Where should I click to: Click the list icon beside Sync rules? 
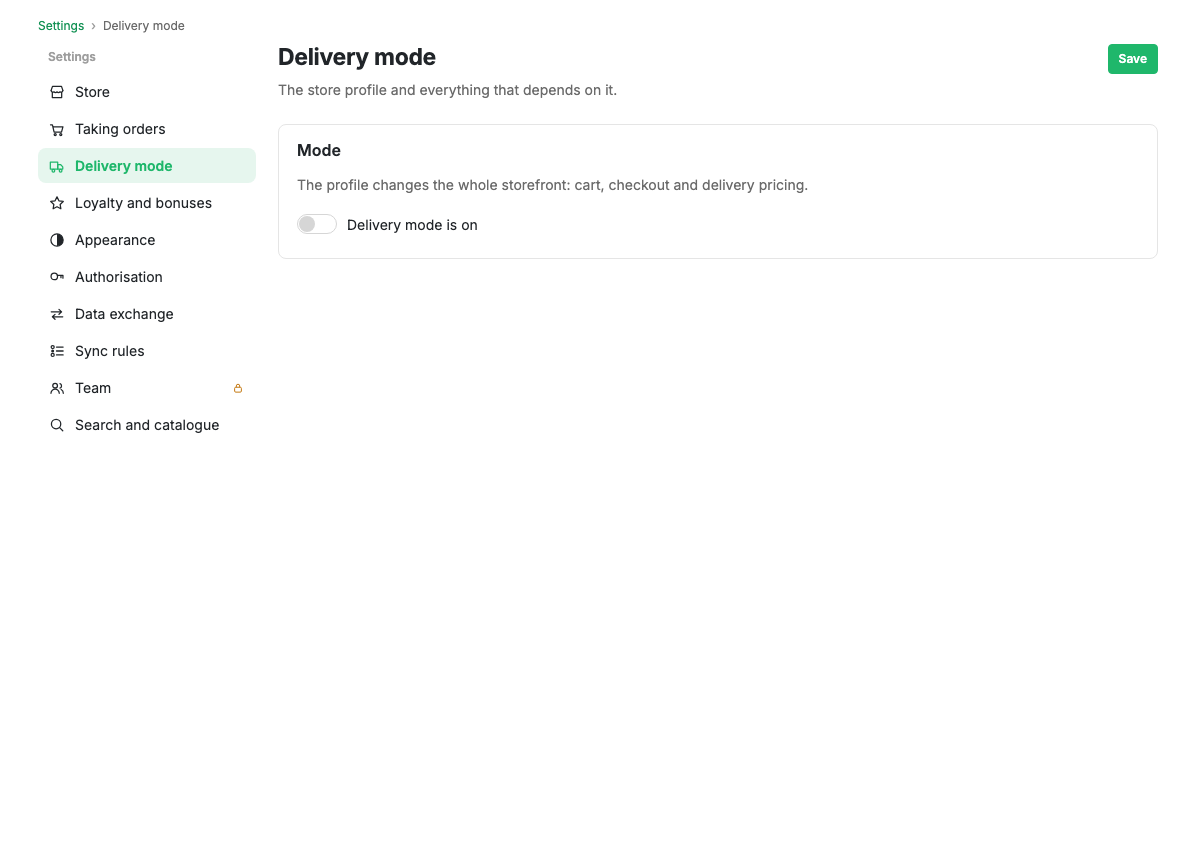[x=57, y=352]
